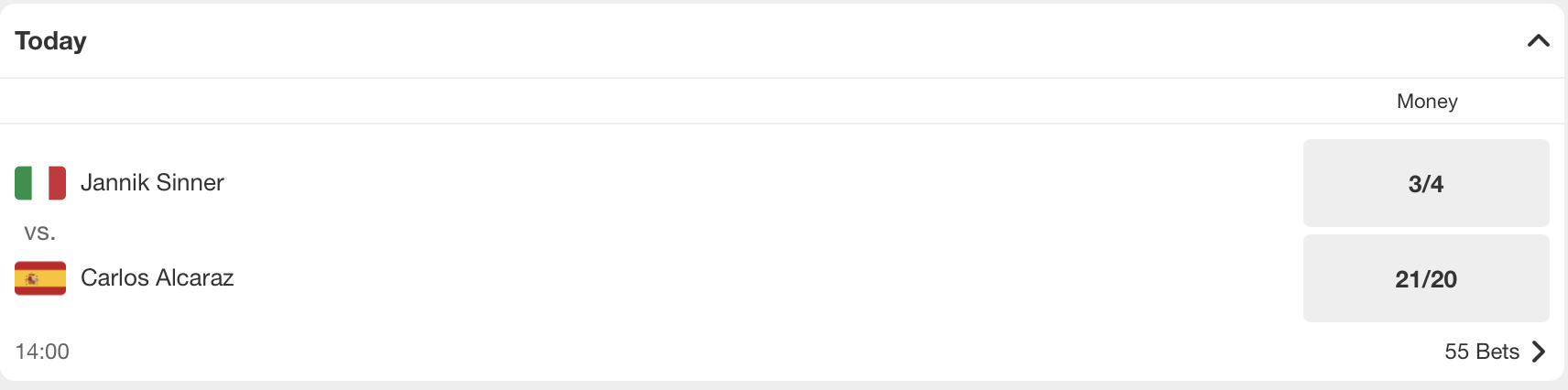
Task: Click the flag next to Alcaraz
Action: pos(40,278)
